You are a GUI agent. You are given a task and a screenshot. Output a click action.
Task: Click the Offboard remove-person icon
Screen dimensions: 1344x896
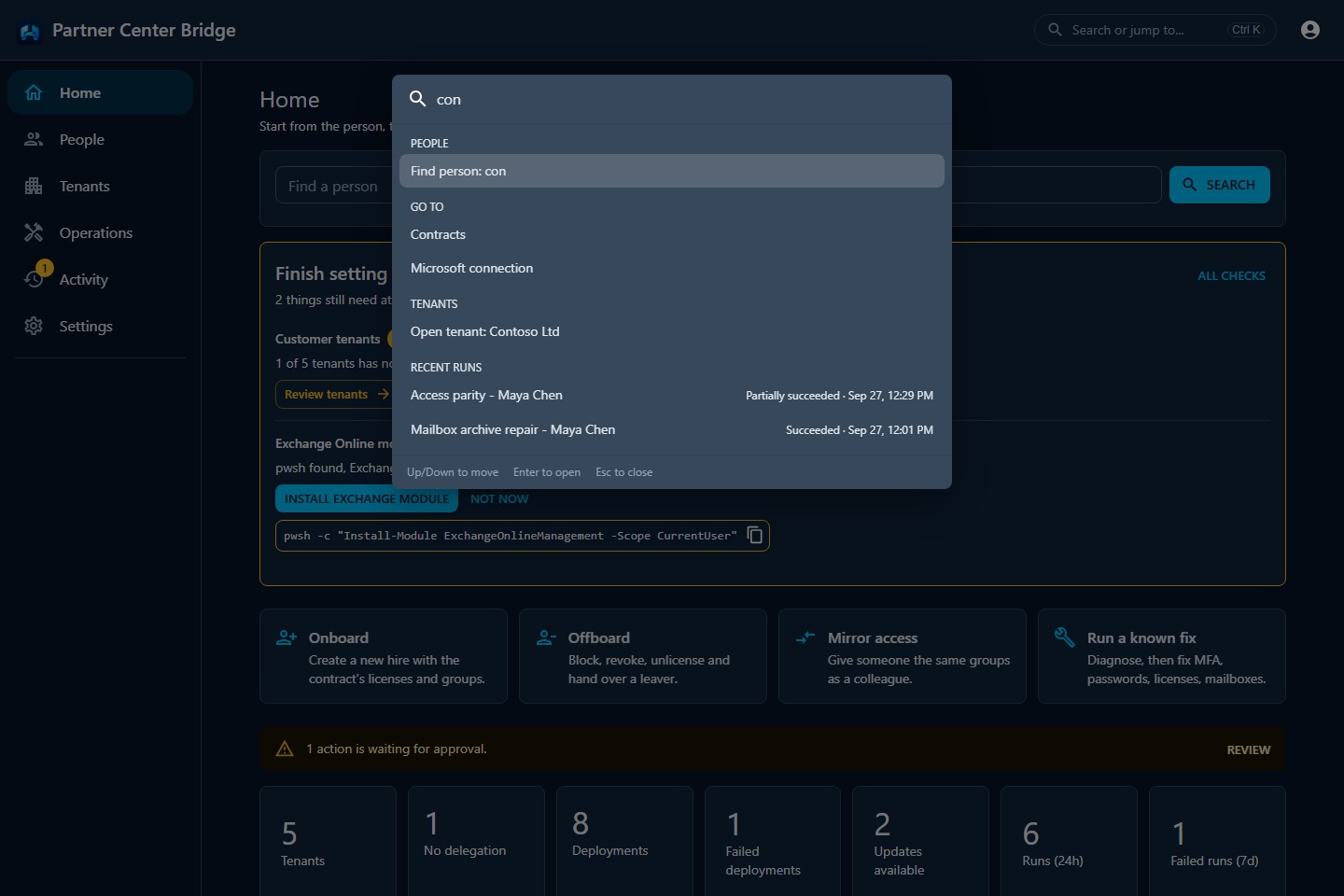coord(546,637)
